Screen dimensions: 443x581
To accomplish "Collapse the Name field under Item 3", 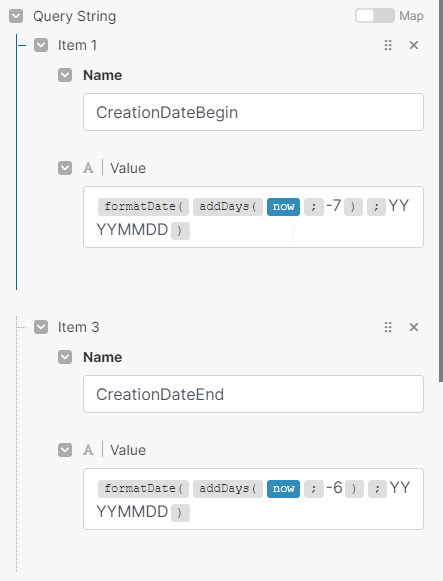I will coord(65,357).
